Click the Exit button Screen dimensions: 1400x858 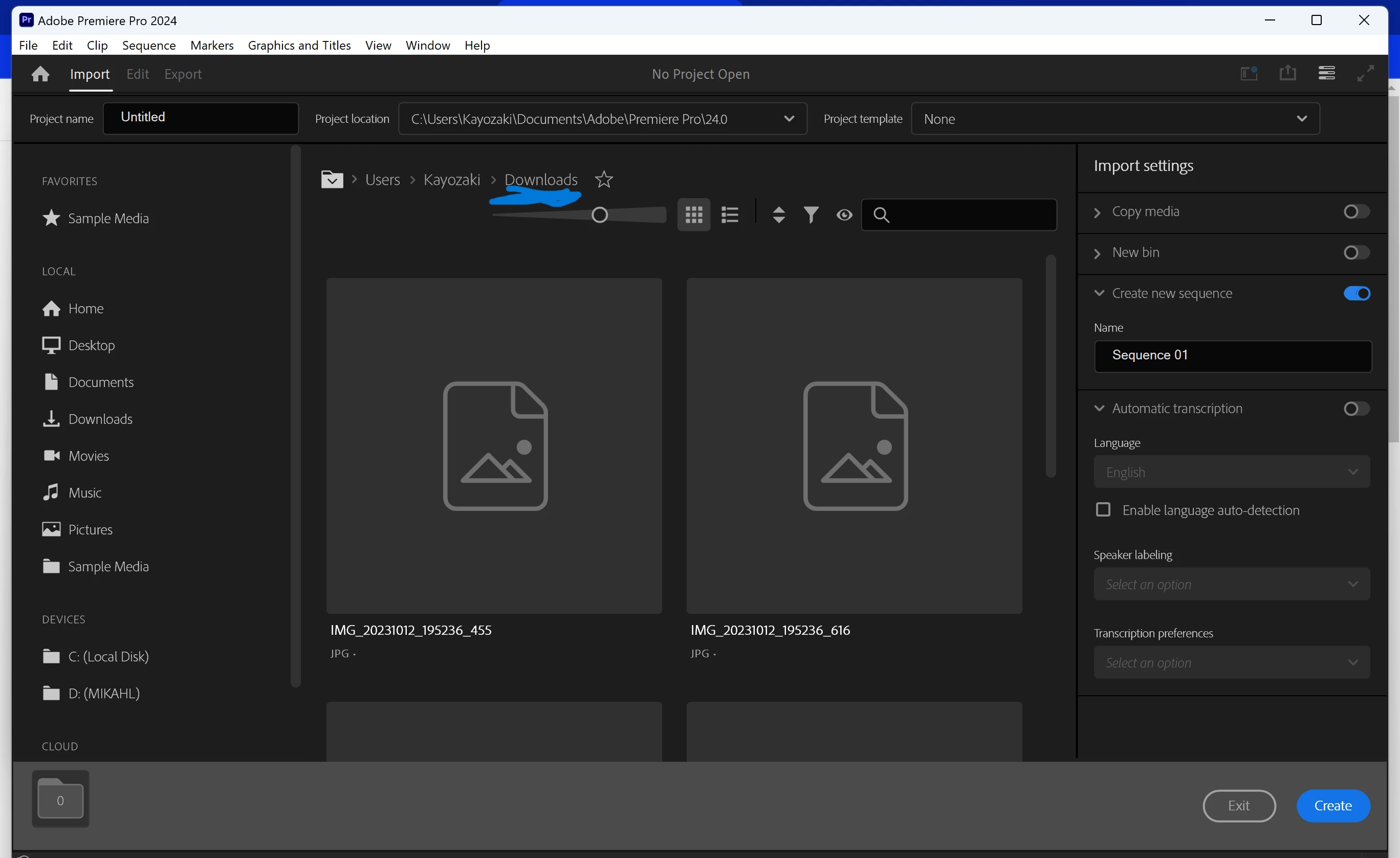pos(1239,806)
